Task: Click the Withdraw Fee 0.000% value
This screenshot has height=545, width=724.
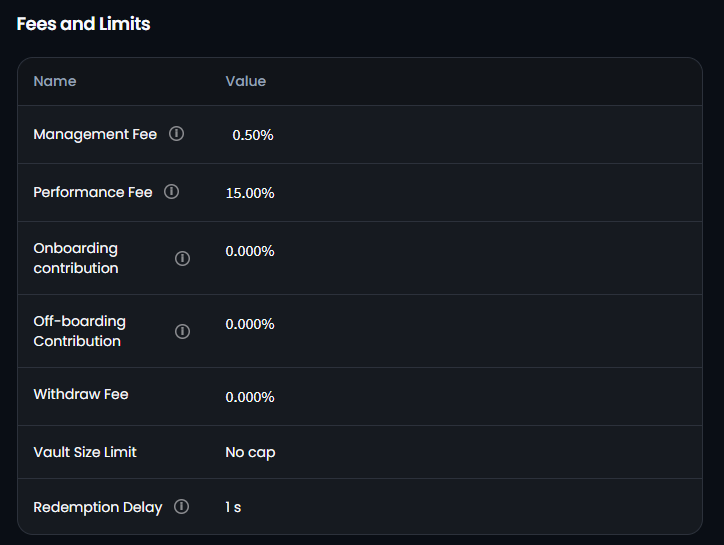Action: pyautogui.click(x=250, y=397)
